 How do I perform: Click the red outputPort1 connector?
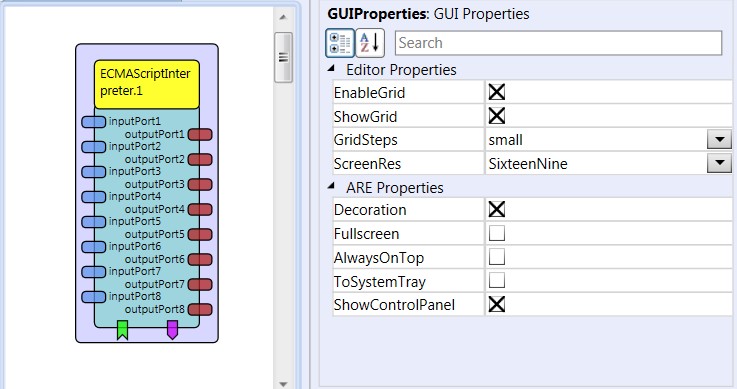[x=200, y=135]
